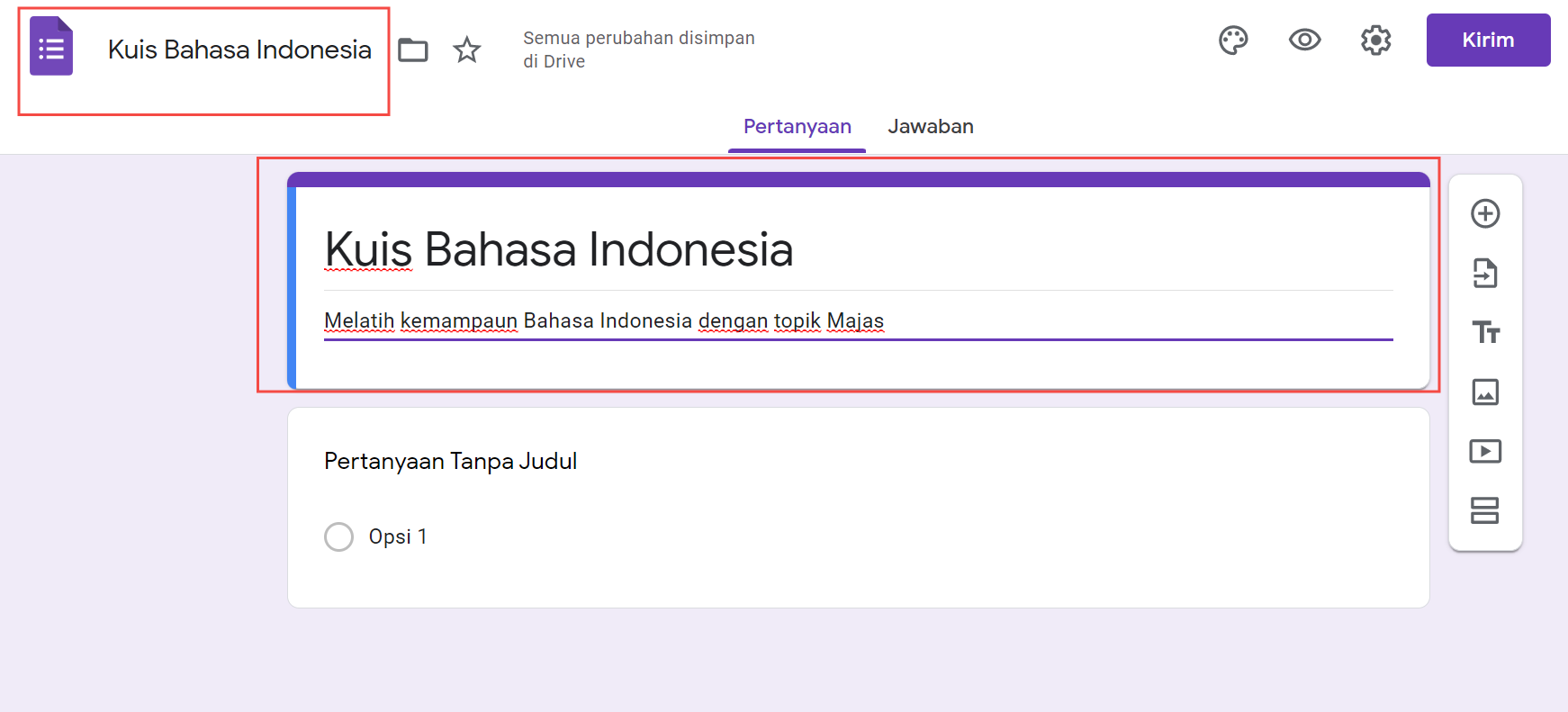Viewport: 1568px width, 712px height.
Task: Add a new question from sidebar
Action: [1484, 213]
